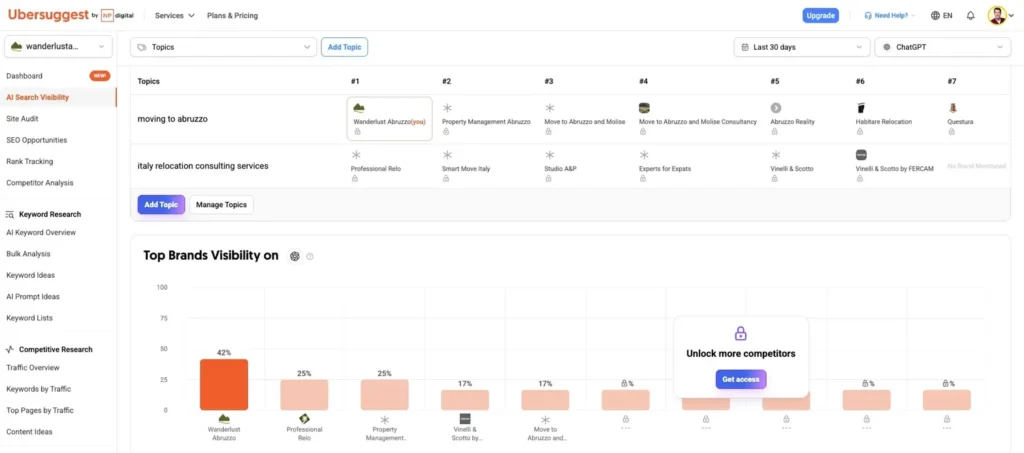
Task: Click lock icon under Professional Relo
Action: pyautogui.click(x=355, y=178)
